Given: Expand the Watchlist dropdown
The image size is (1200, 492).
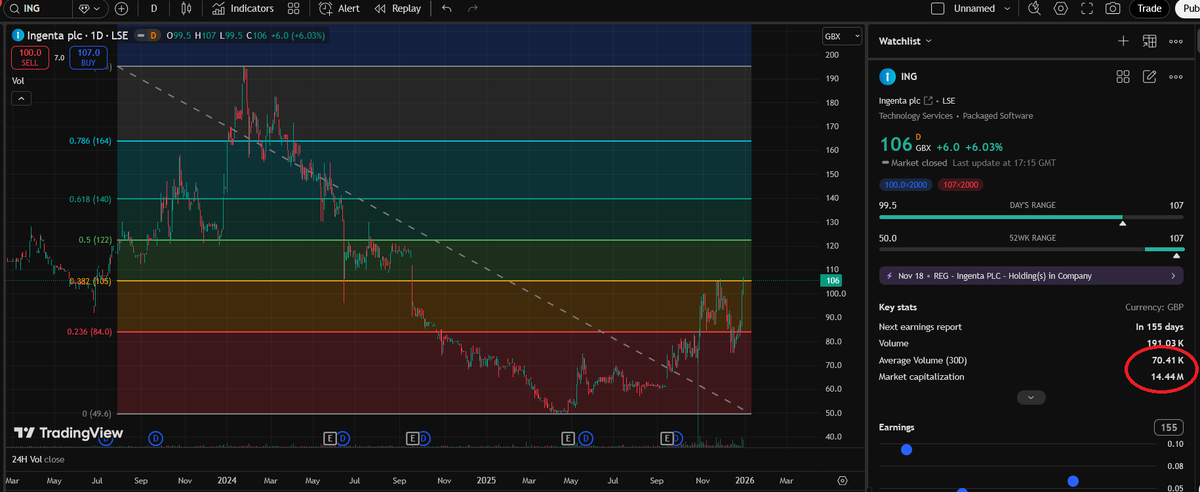Looking at the screenshot, I should 905,41.
